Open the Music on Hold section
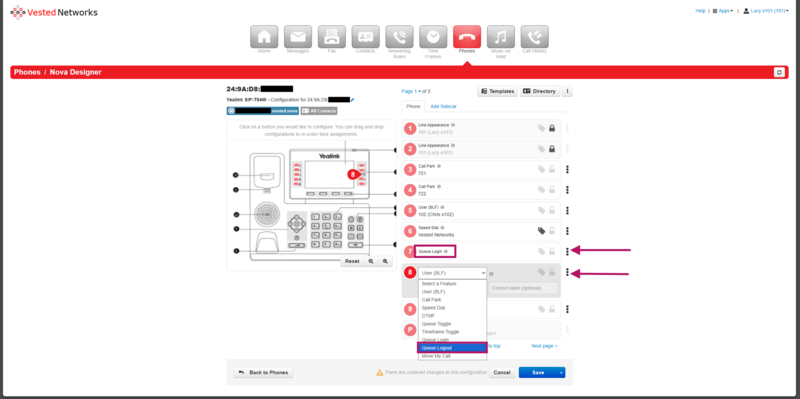The width and height of the screenshot is (800, 399). coord(501,37)
